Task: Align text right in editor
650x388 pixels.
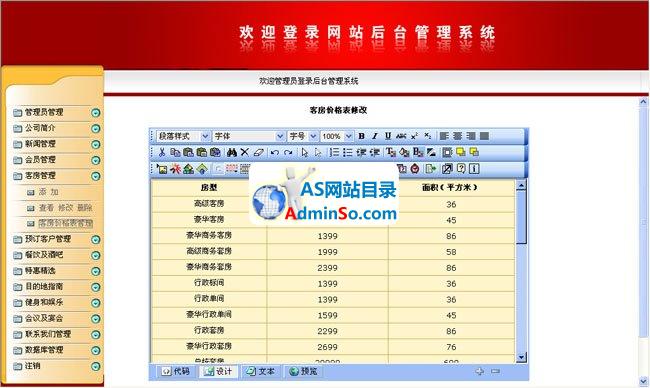Action: pyautogui.click(x=471, y=136)
